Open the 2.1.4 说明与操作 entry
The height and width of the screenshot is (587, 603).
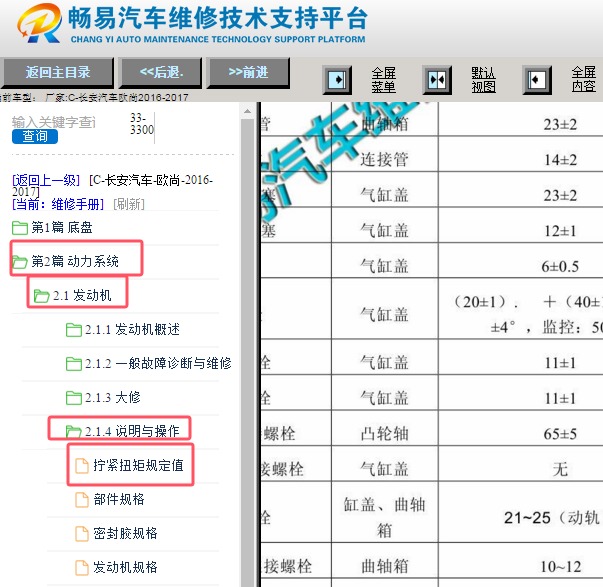tap(132, 432)
